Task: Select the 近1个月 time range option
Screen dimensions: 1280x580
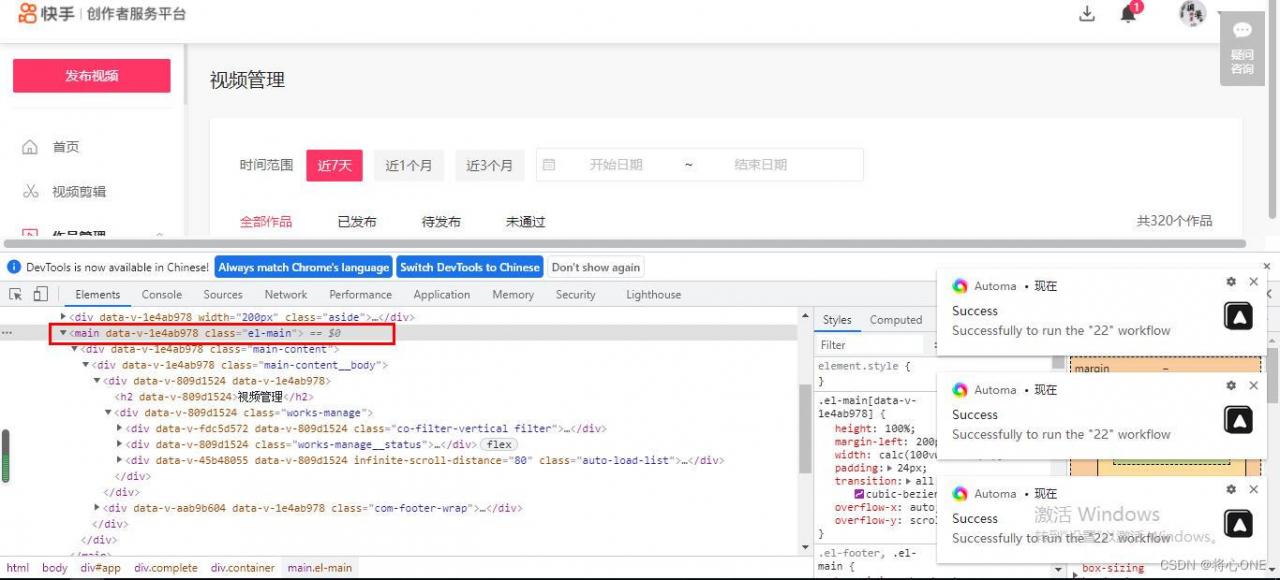Action: tap(409, 165)
